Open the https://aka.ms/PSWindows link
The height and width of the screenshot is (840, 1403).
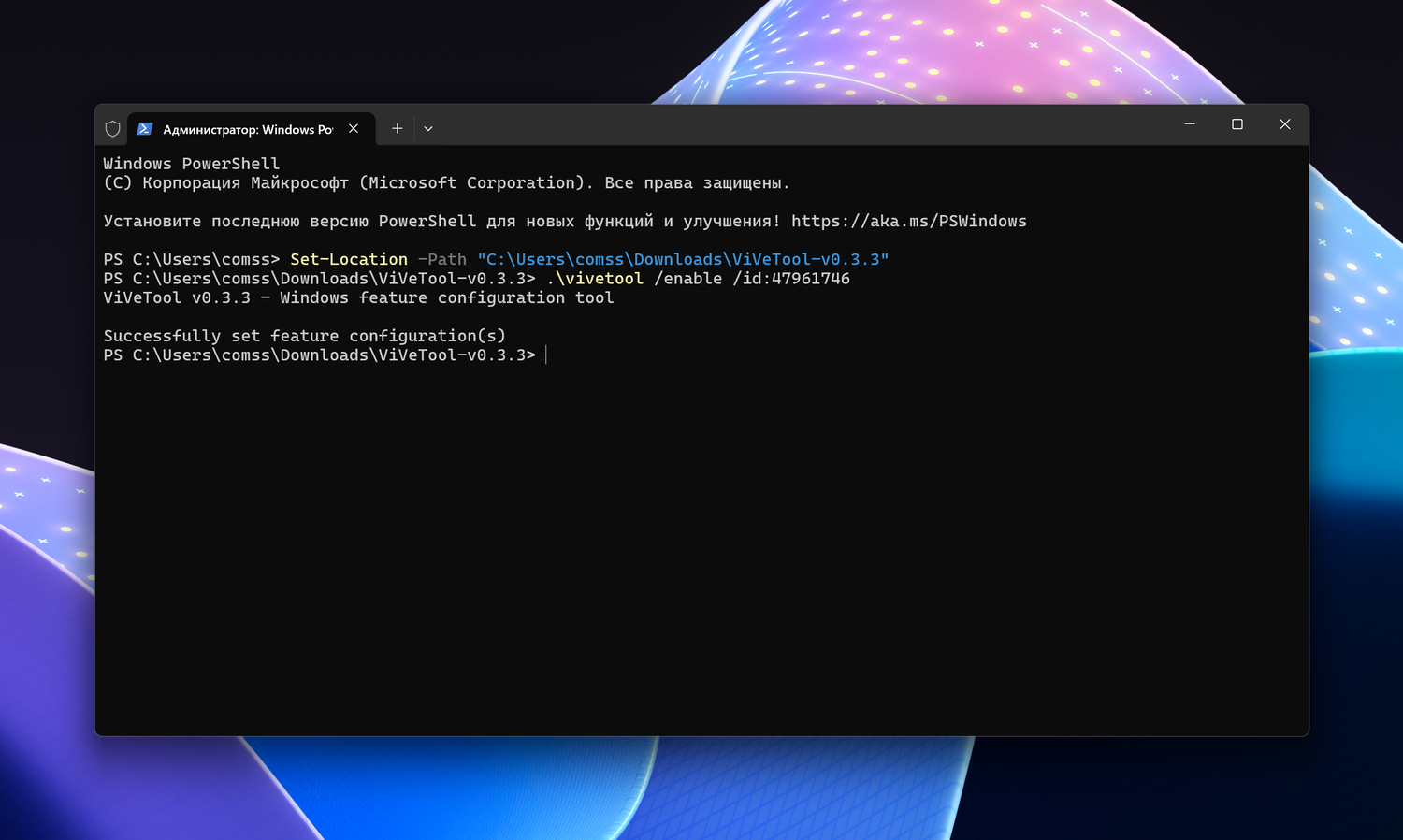(909, 222)
